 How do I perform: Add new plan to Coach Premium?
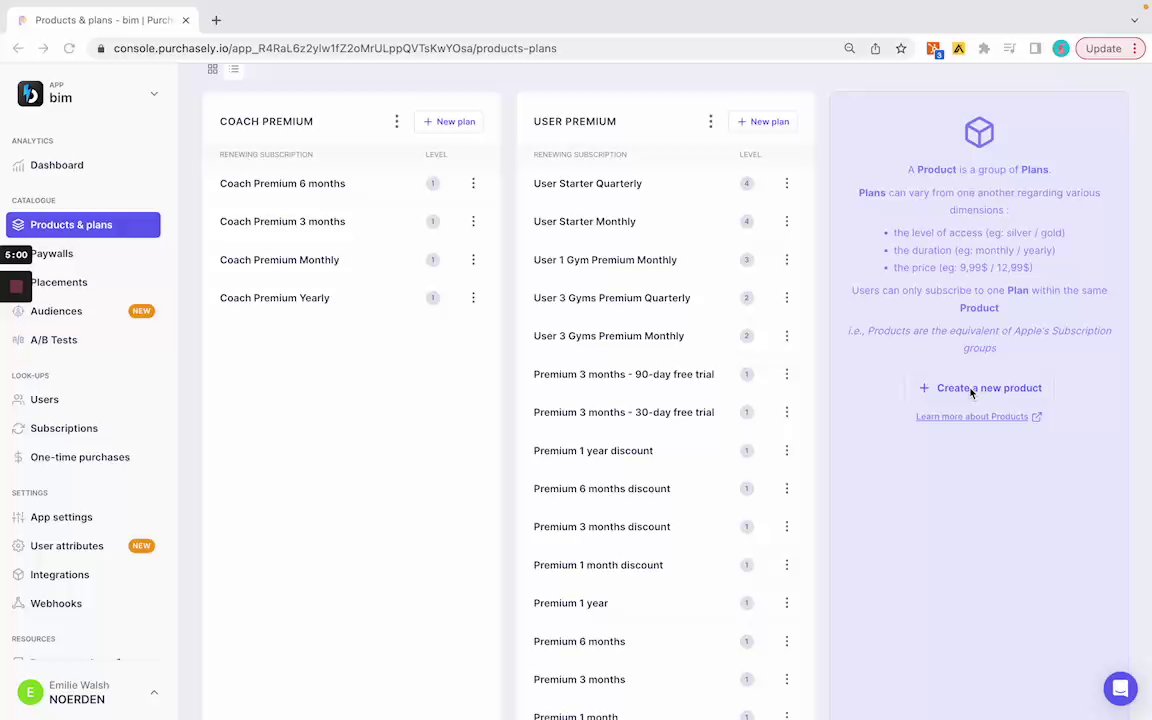[449, 122]
